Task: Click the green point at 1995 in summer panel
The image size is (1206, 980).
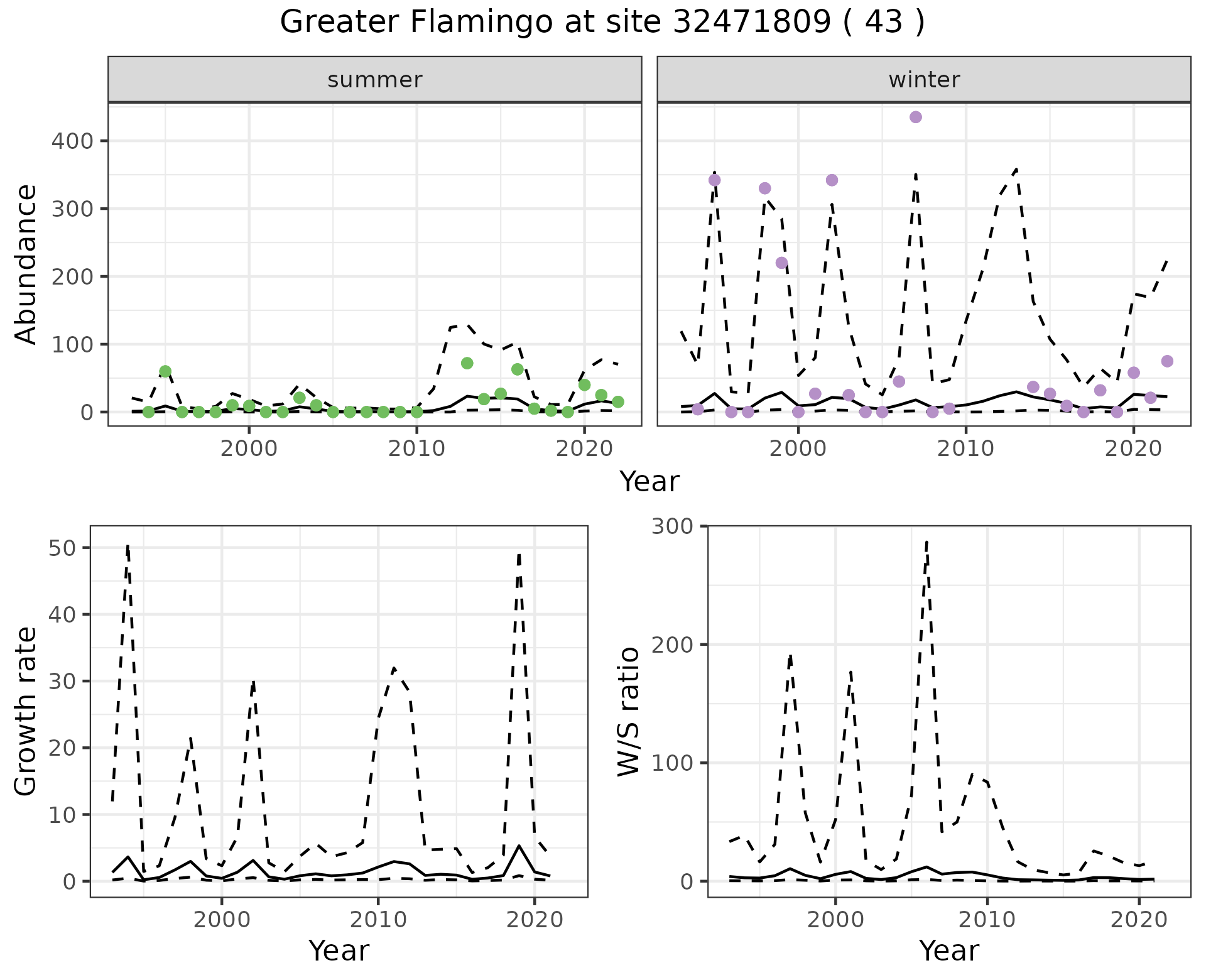Action: pyautogui.click(x=165, y=371)
